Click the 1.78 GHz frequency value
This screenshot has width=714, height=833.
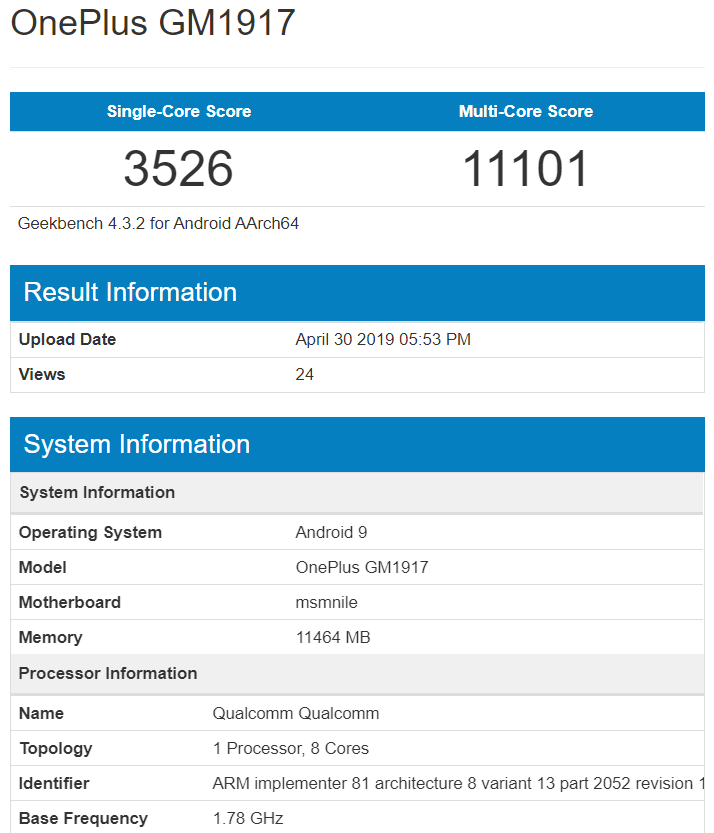248,819
